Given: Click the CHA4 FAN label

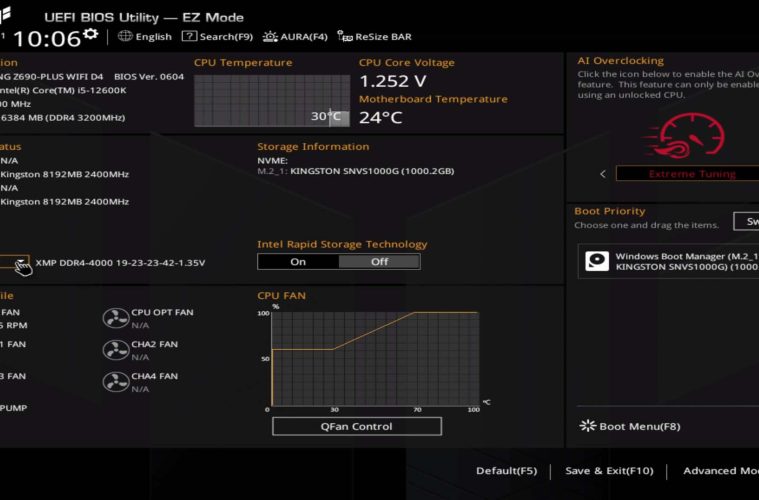Looking at the screenshot, I should coord(154,376).
